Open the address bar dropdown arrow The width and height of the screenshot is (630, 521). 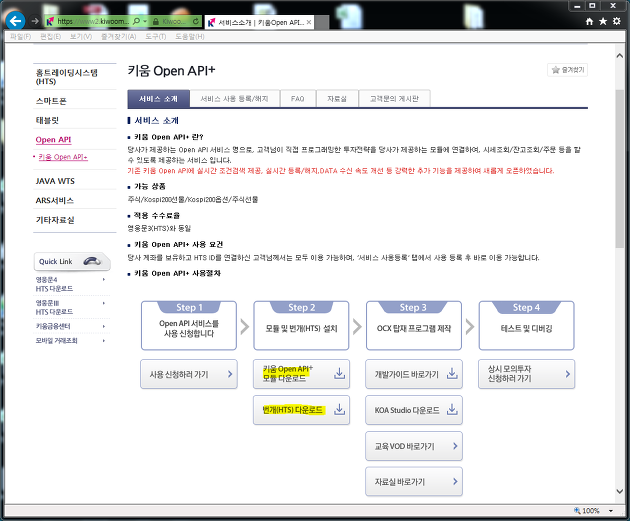(145, 21)
